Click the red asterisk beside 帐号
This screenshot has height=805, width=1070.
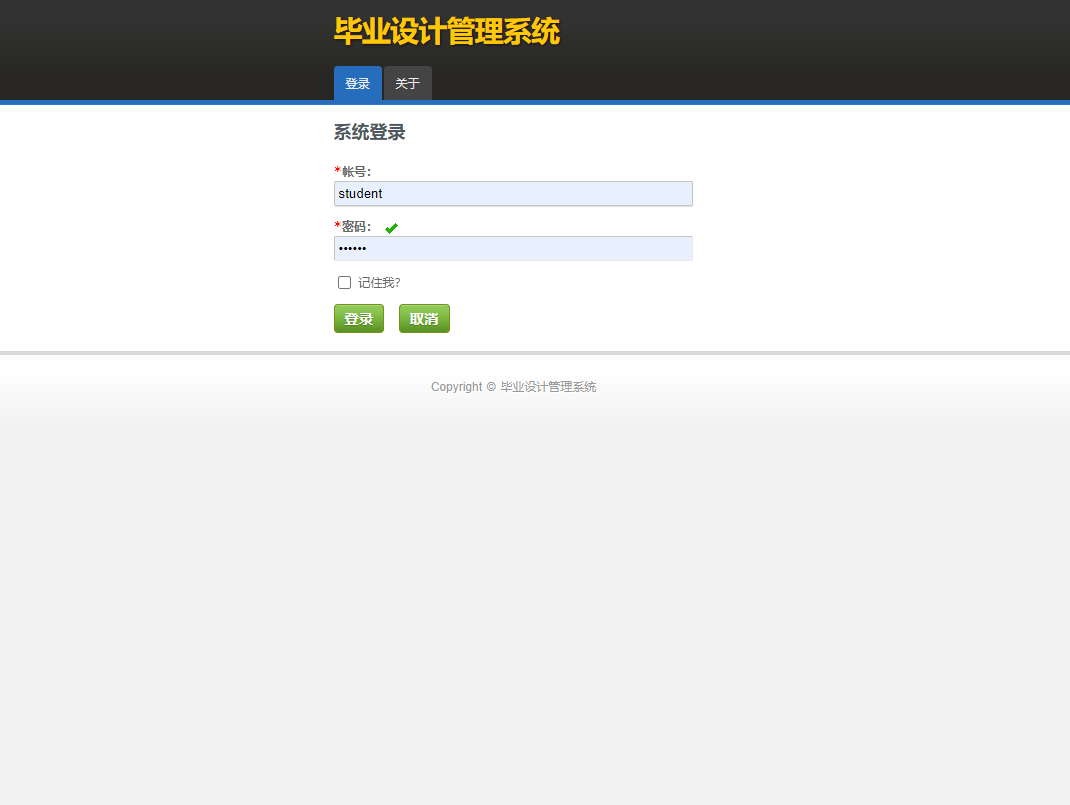click(x=337, y=171)
